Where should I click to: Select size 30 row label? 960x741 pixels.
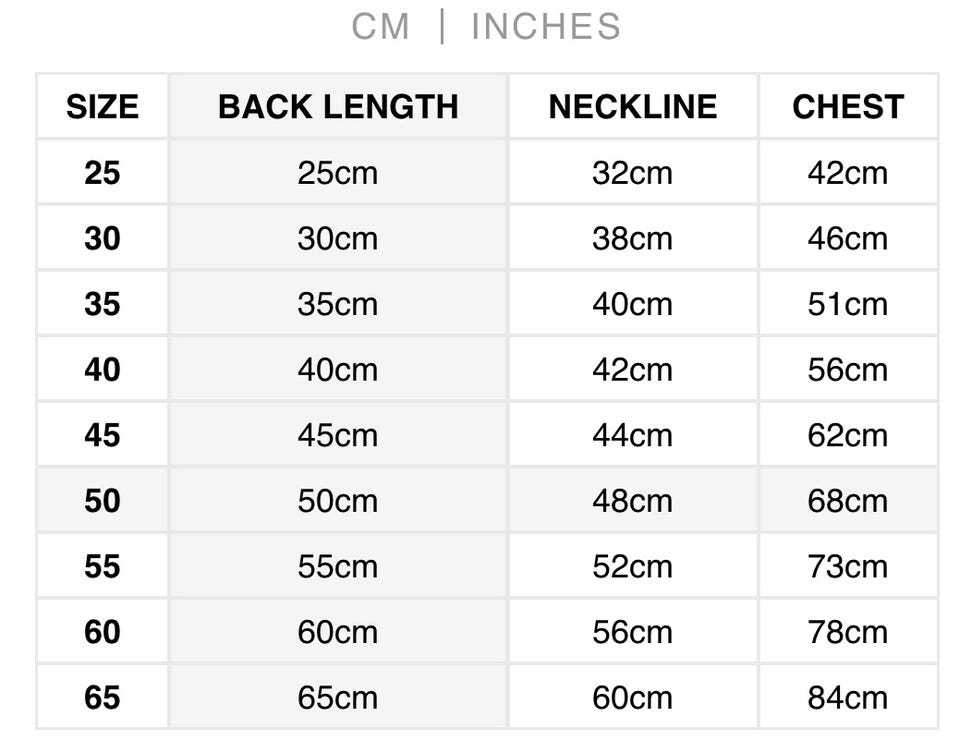pyautogui.click(x=102, y=239)
